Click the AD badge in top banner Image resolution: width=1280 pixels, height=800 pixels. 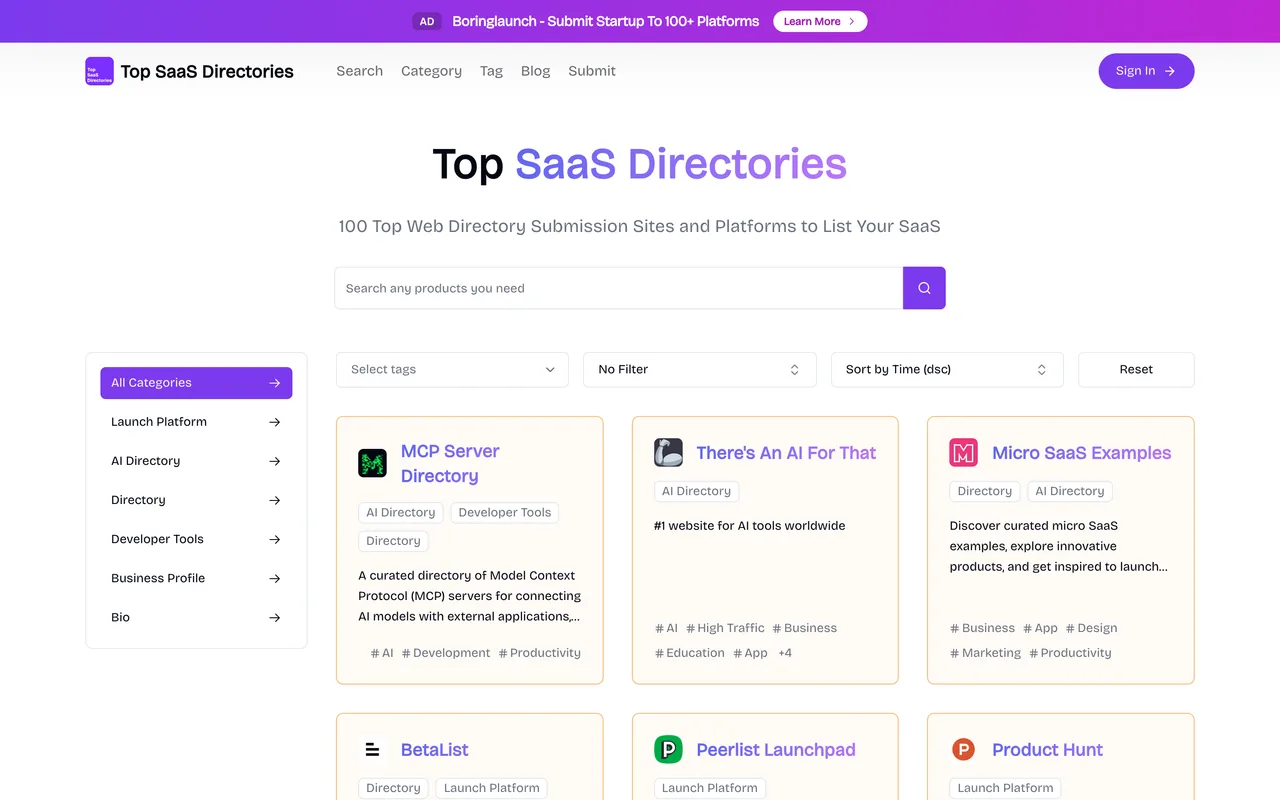tap(427, 21)
